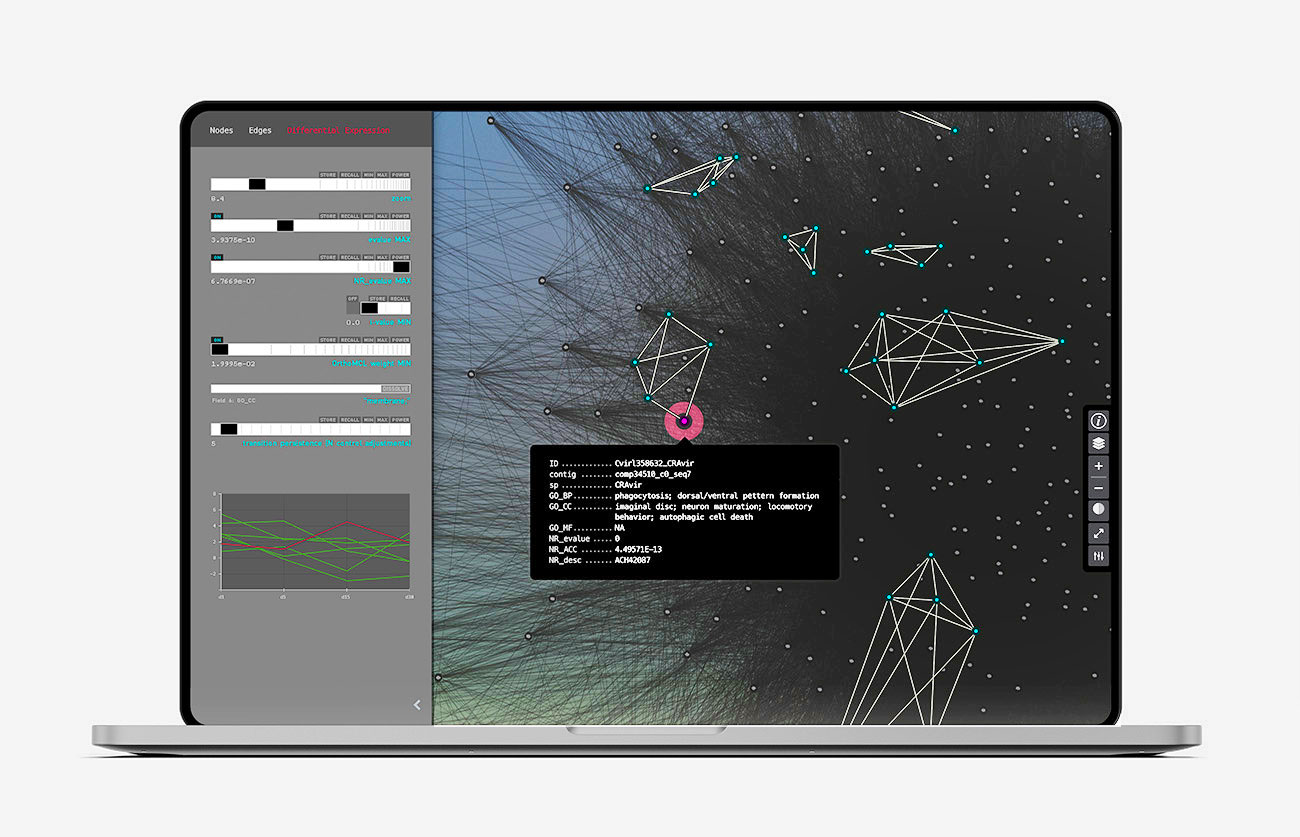Screen dimensions: 1300x837
Task: Collapse the left panel with the chevron
Action: pos(417,705)
